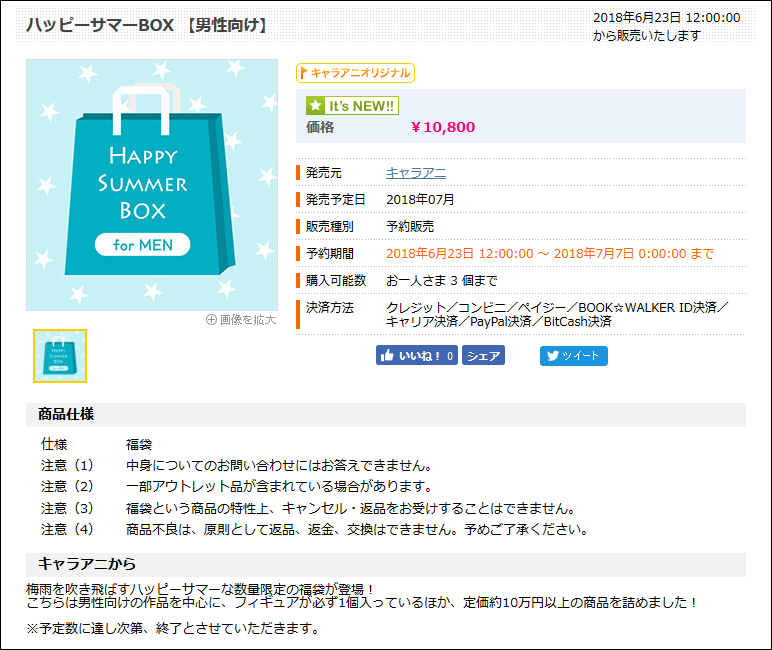
Task: Click the 予約販売 sale type value
Action: [x=410, y=227]
